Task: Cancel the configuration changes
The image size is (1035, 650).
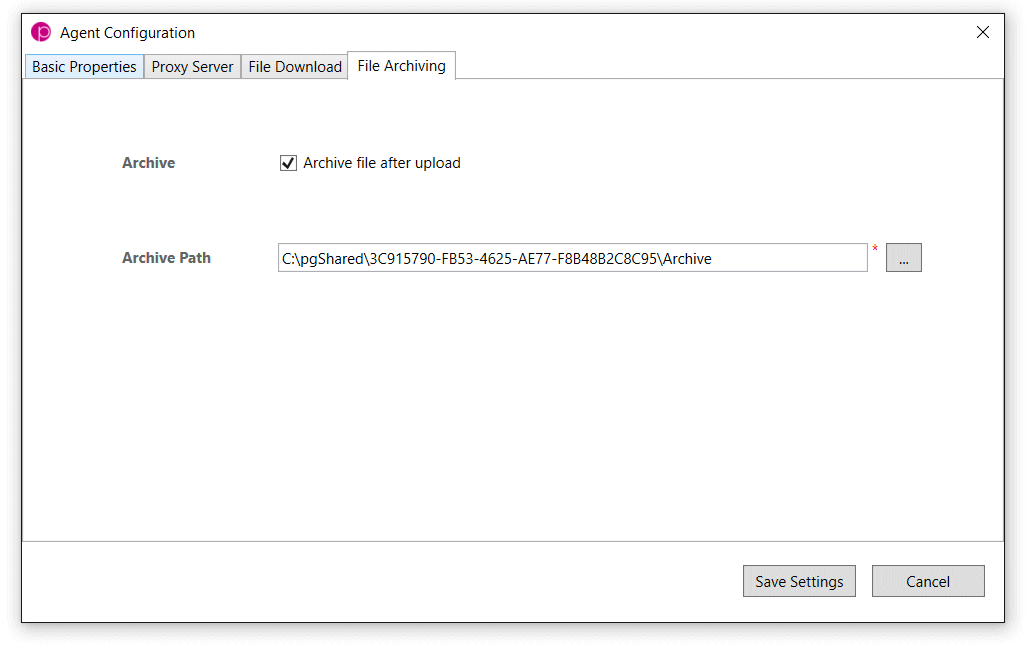Action: point(927,581)
